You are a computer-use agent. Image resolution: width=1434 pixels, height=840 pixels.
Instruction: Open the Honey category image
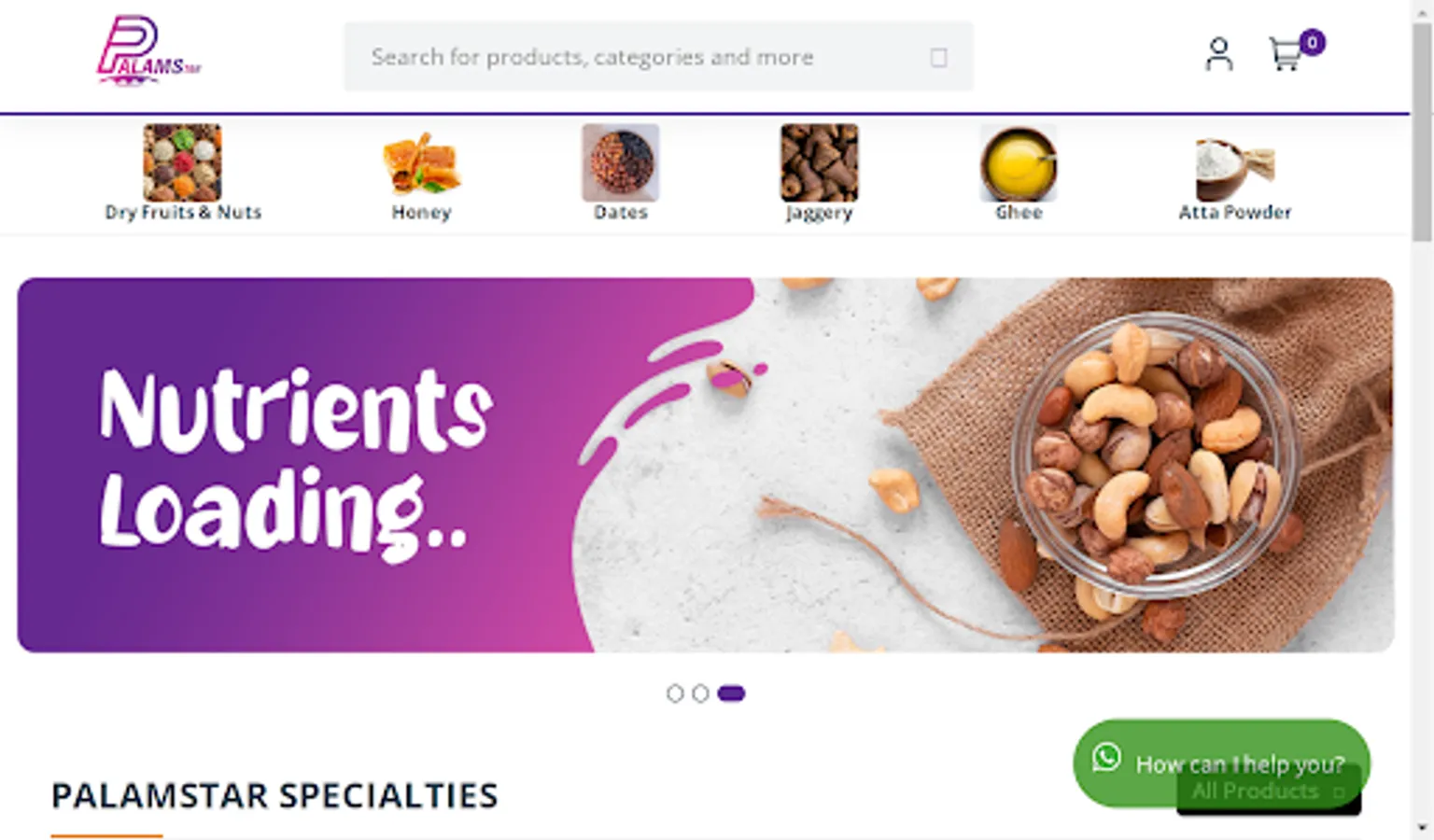(x=421, y=162)
